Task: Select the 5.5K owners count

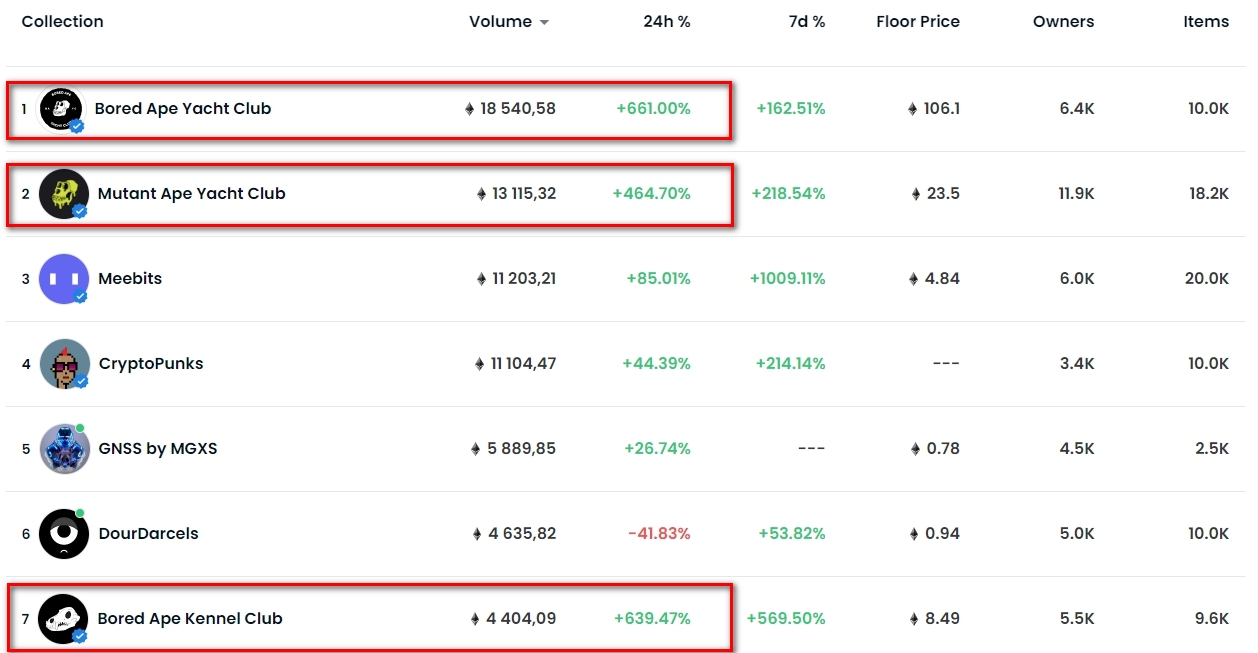Action: [1077, 618]
